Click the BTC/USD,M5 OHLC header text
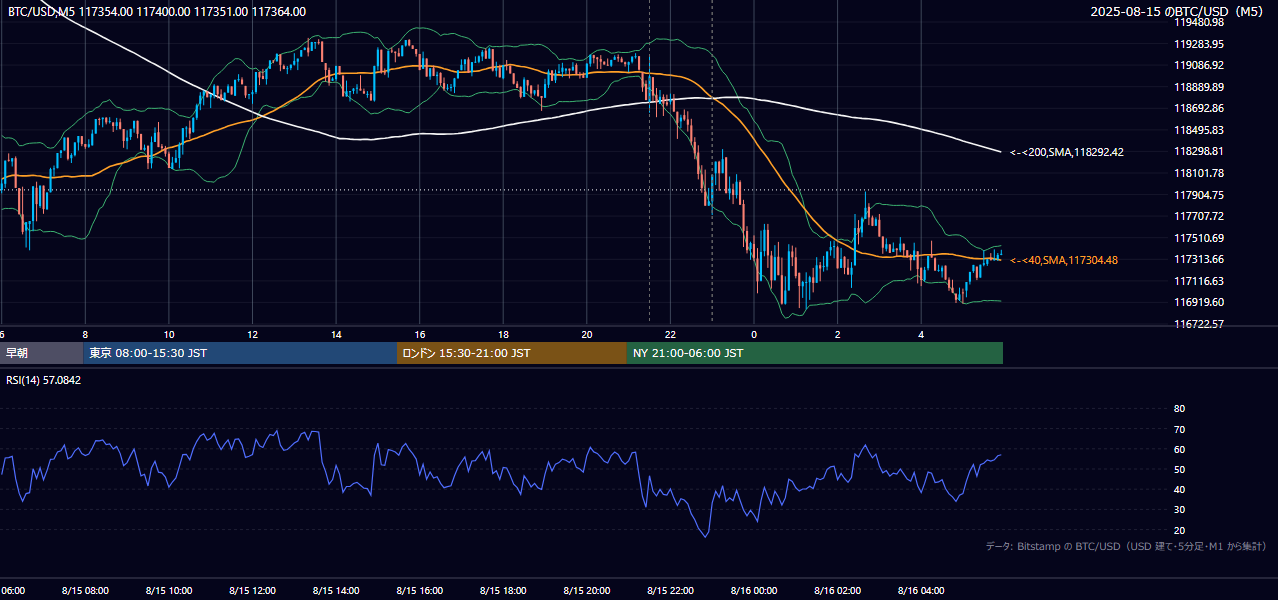 (157, 12)
